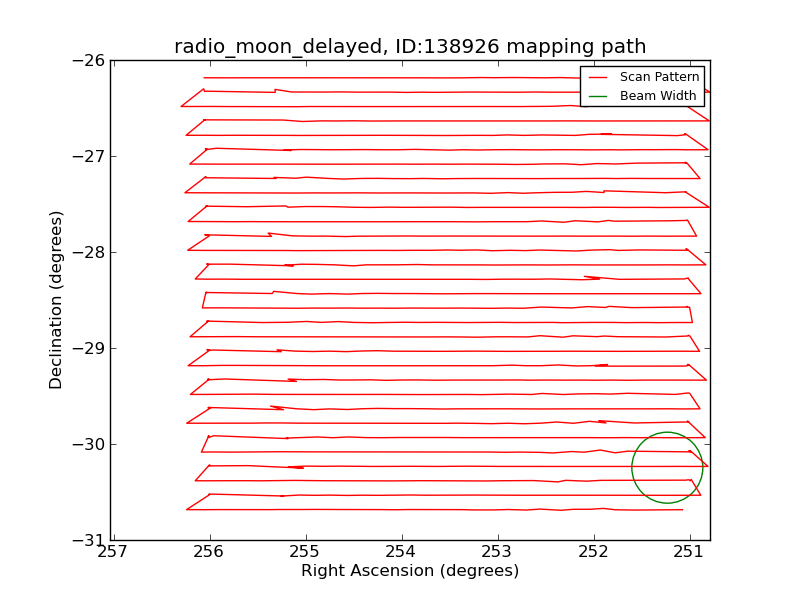Click the −31 tick label on y-axis
800x600 pixels.
(x=88, y=540)
